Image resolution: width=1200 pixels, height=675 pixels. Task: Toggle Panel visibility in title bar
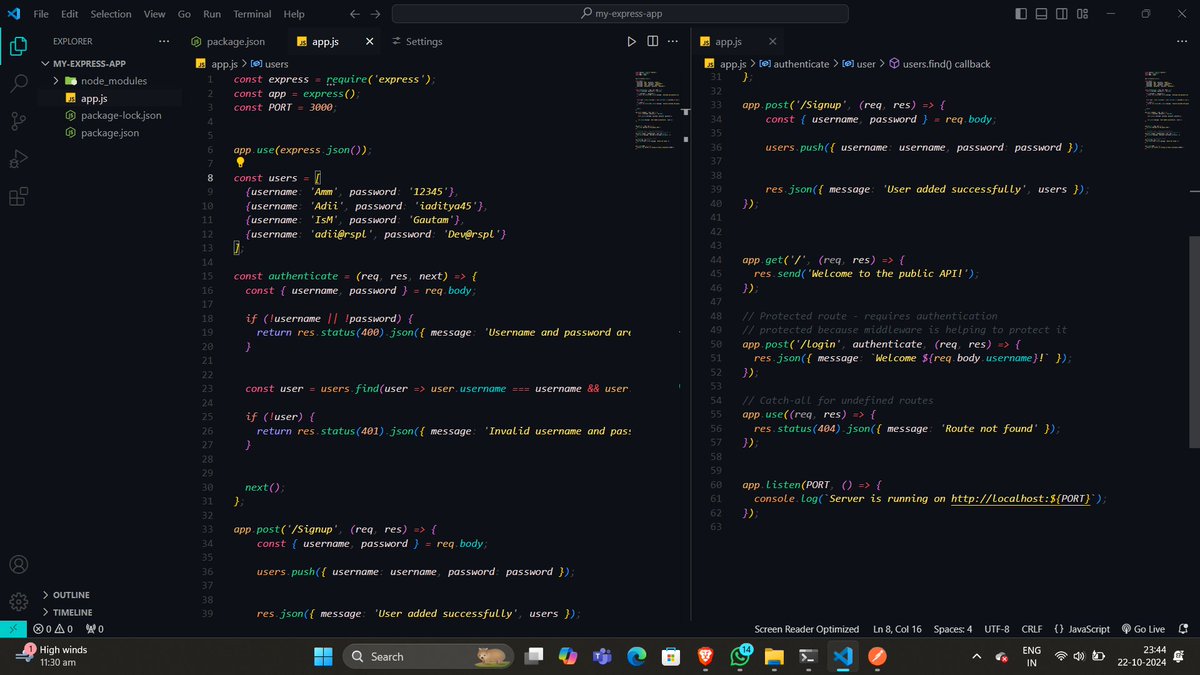click(x=1041, y=14)
